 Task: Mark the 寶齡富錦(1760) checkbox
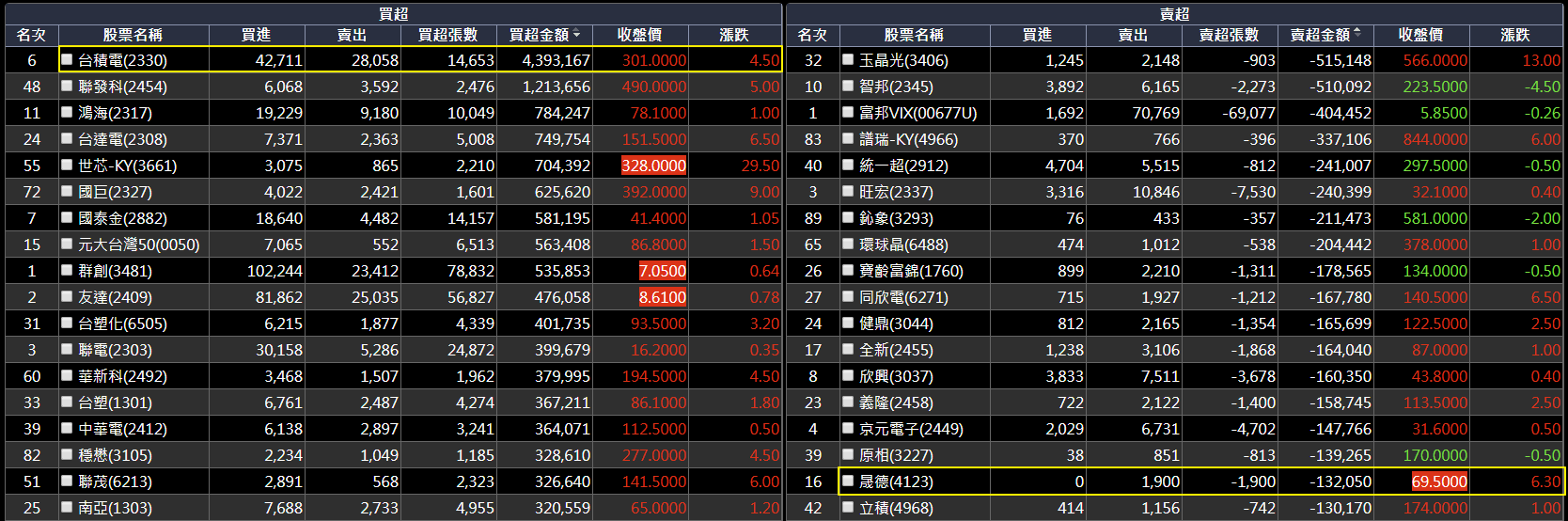point(848,270)
